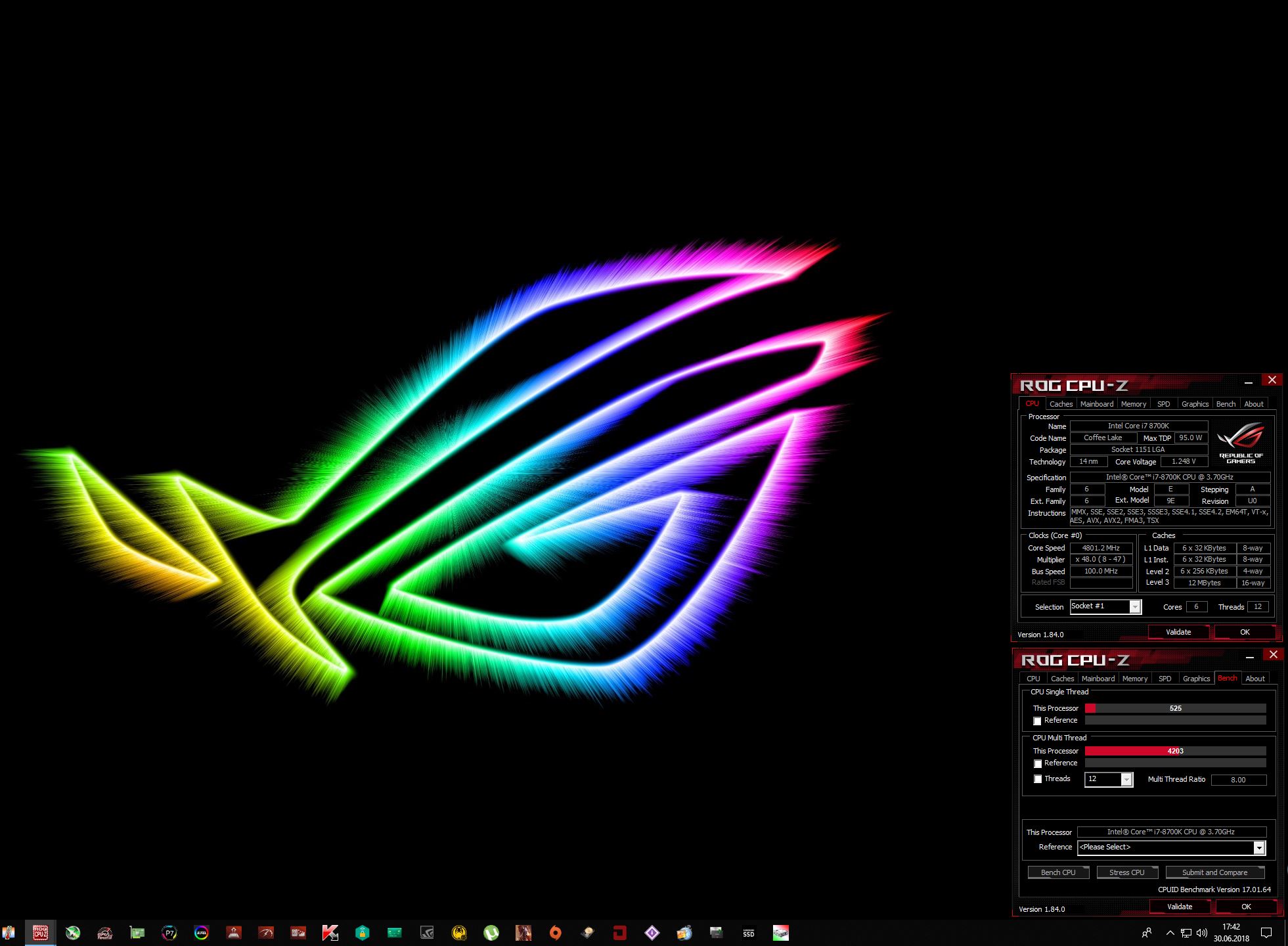The image size is (1288, 946).
Task: Open ROG CPU-Z from the taskbar
Action: tap(41, 932)
